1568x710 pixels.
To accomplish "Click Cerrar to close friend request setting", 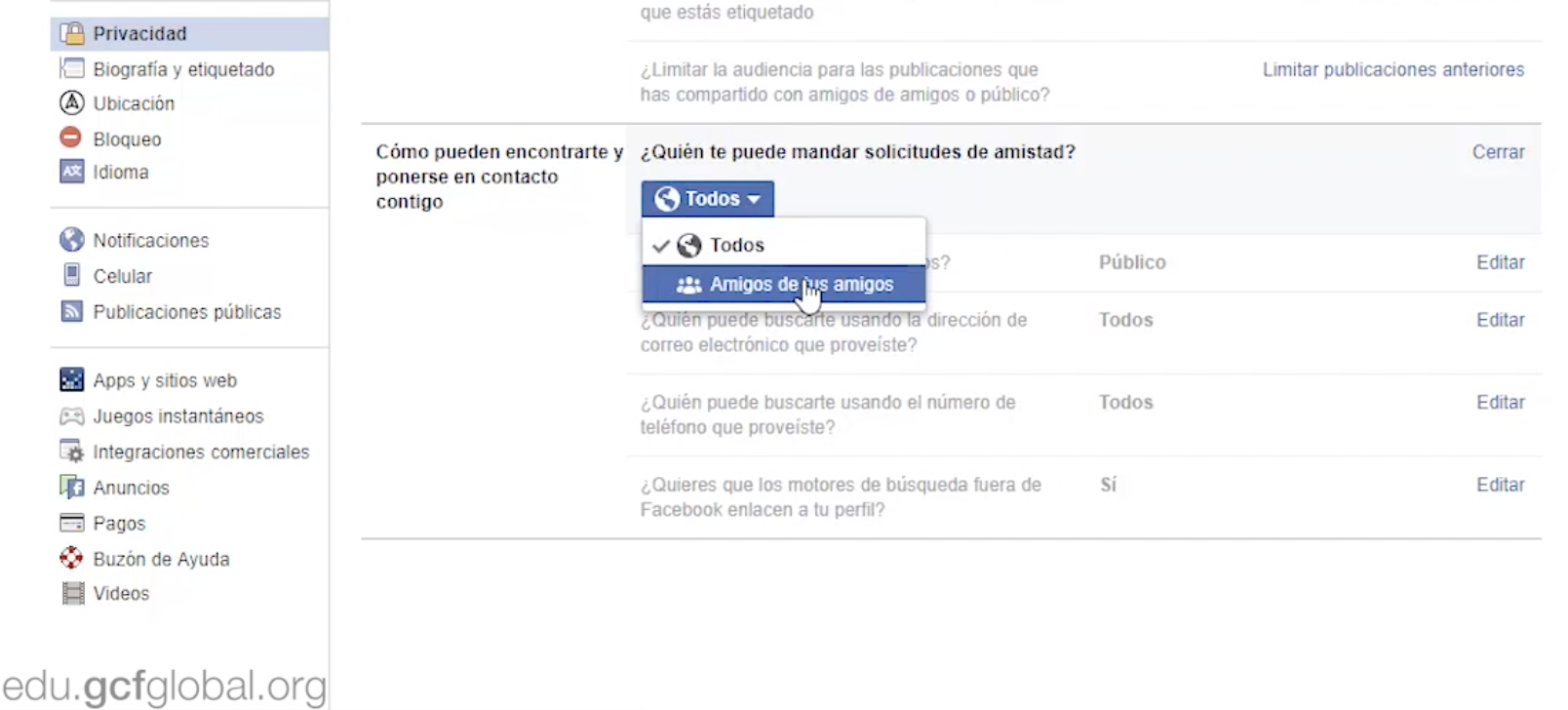I will click(1498, 152).
